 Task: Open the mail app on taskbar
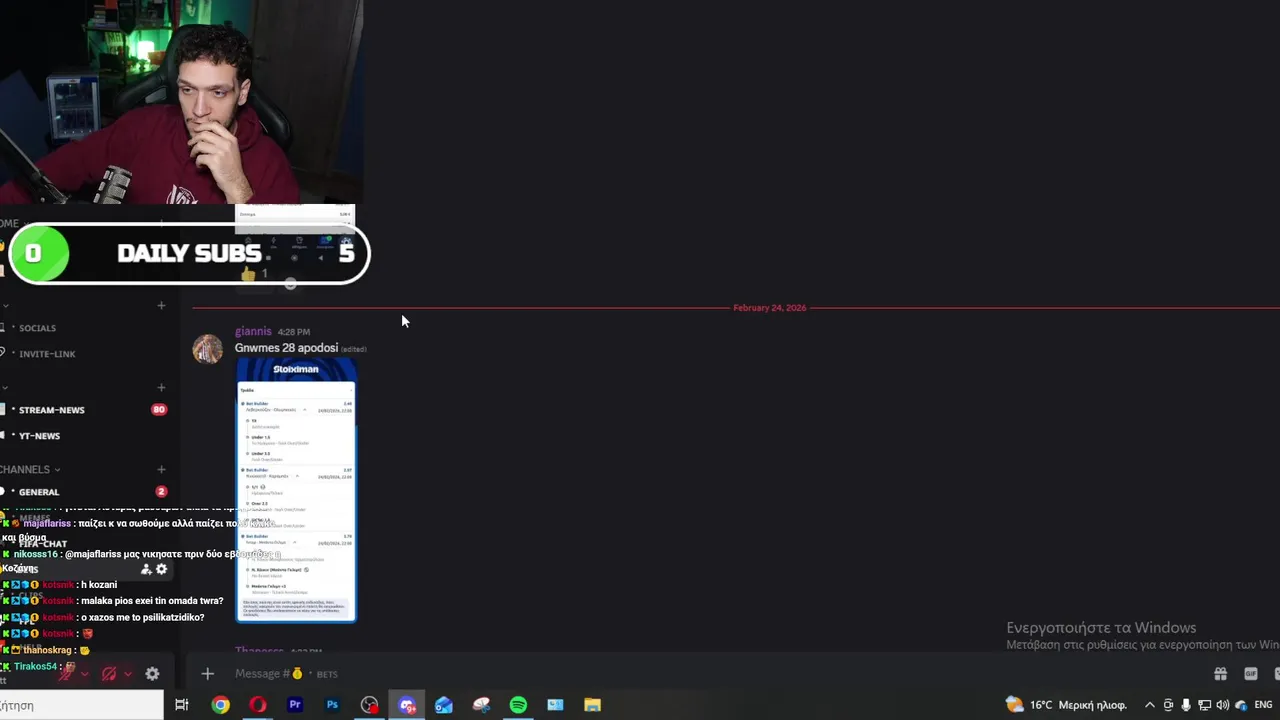point(444,705)
